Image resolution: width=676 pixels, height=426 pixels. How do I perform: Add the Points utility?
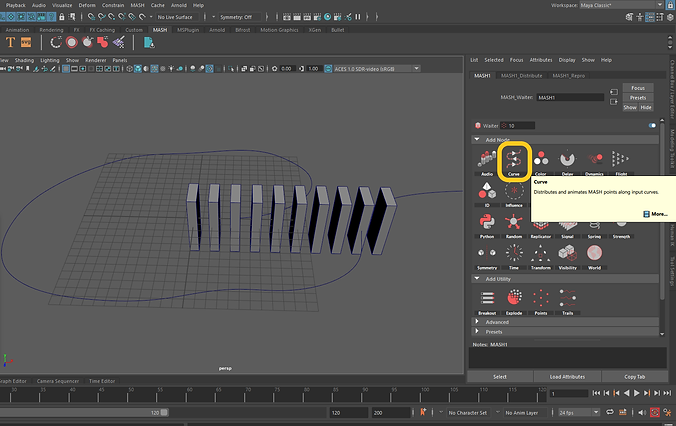tap(541, 302)
